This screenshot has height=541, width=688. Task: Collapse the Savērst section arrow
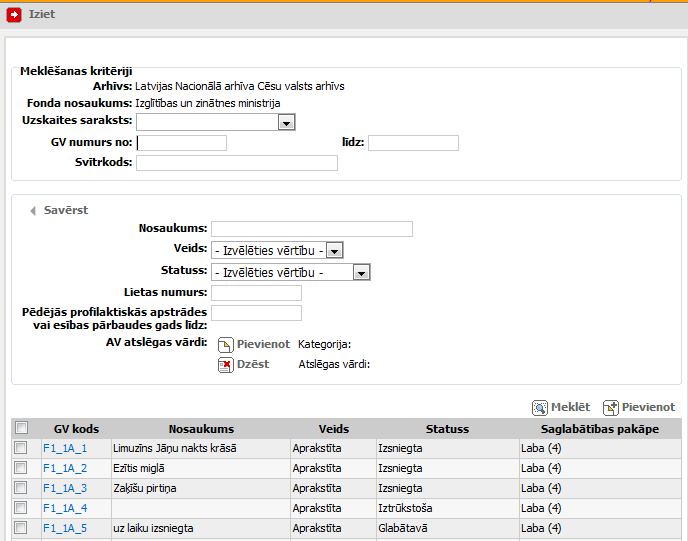click(33, 211)
